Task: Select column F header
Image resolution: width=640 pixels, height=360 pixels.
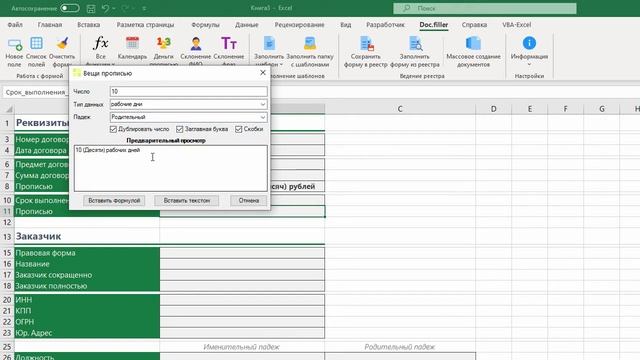Action: (x=566, y=109)
